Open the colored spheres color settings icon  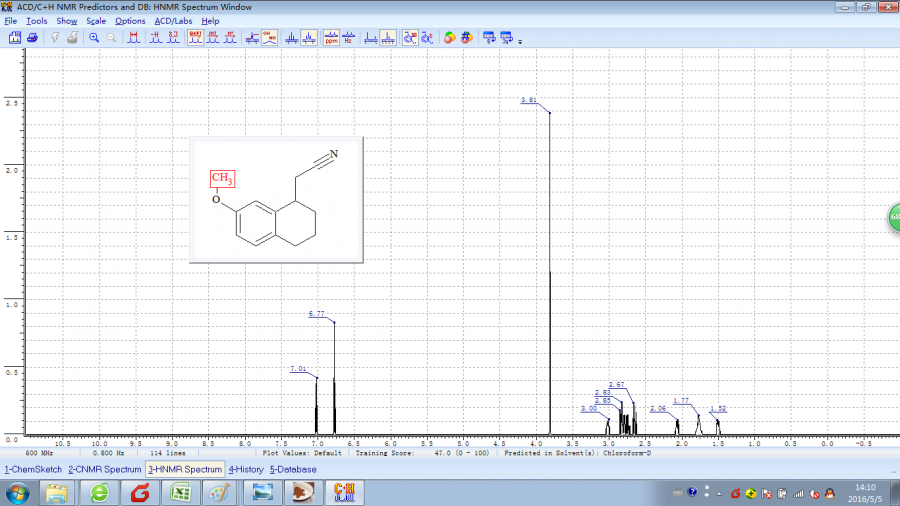(449, 38)
